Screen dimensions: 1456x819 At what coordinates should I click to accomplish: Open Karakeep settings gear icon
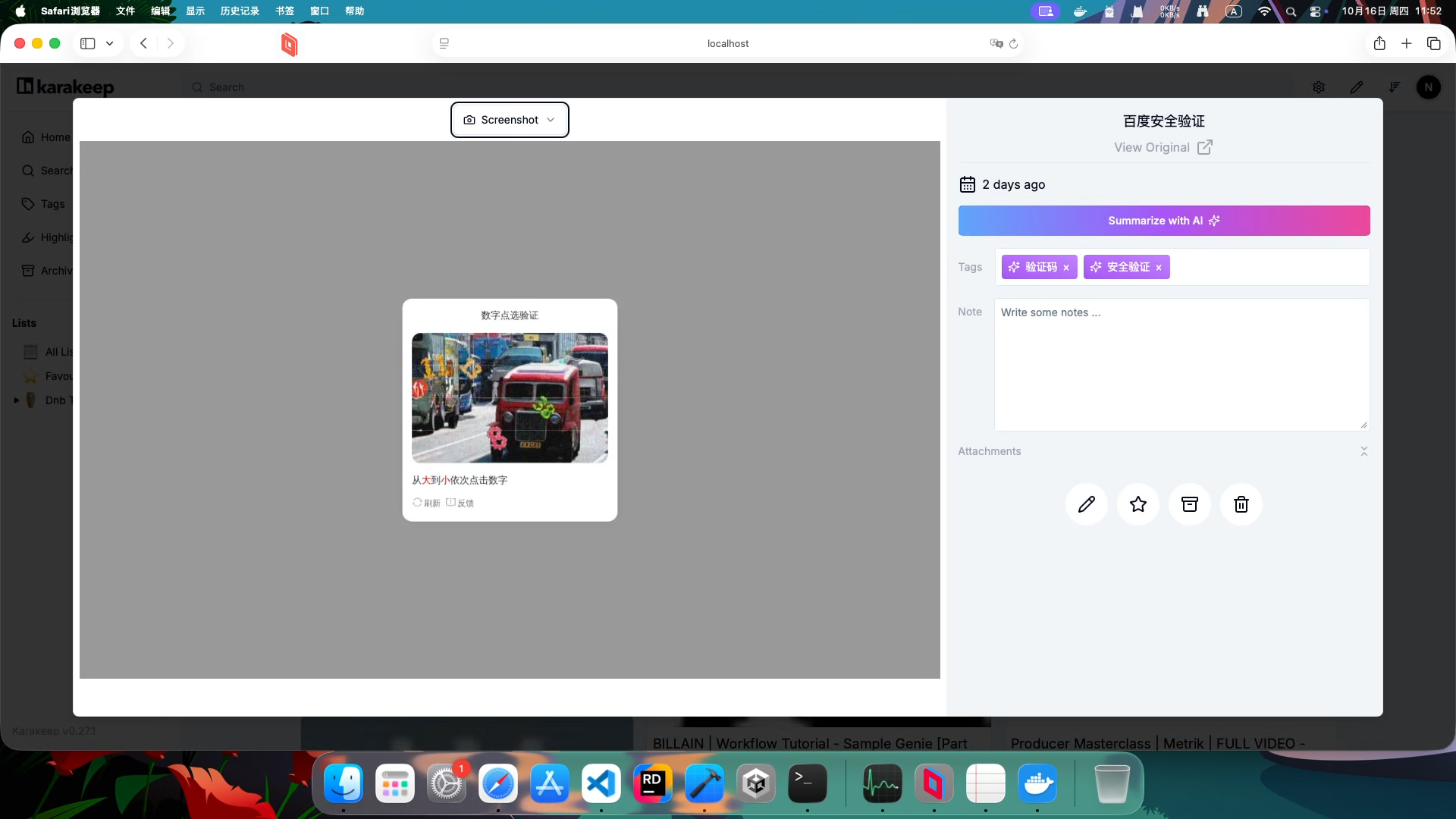tap(1319, 87)
